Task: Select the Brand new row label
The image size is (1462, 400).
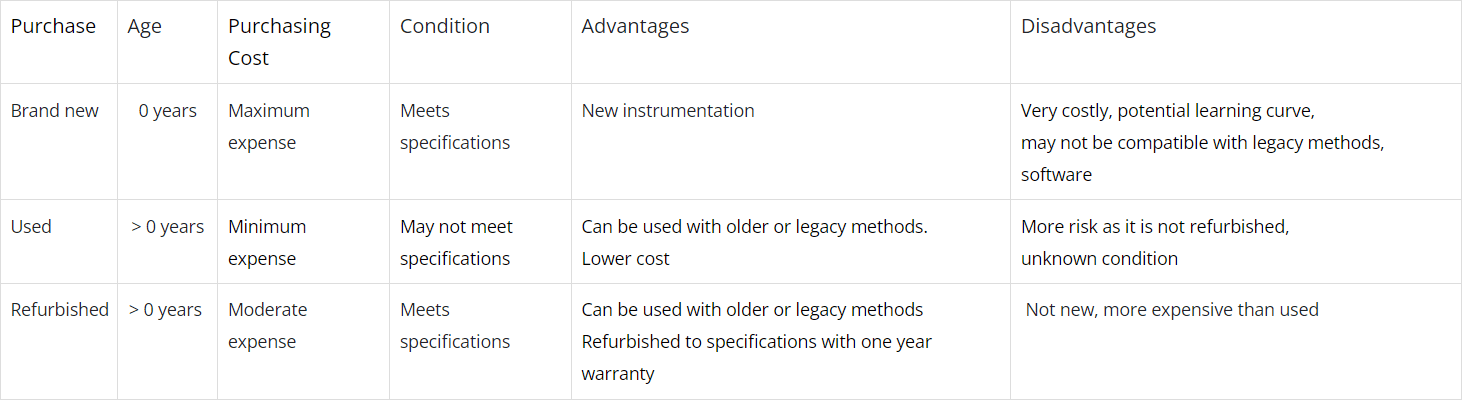Action: pos(55,111)
